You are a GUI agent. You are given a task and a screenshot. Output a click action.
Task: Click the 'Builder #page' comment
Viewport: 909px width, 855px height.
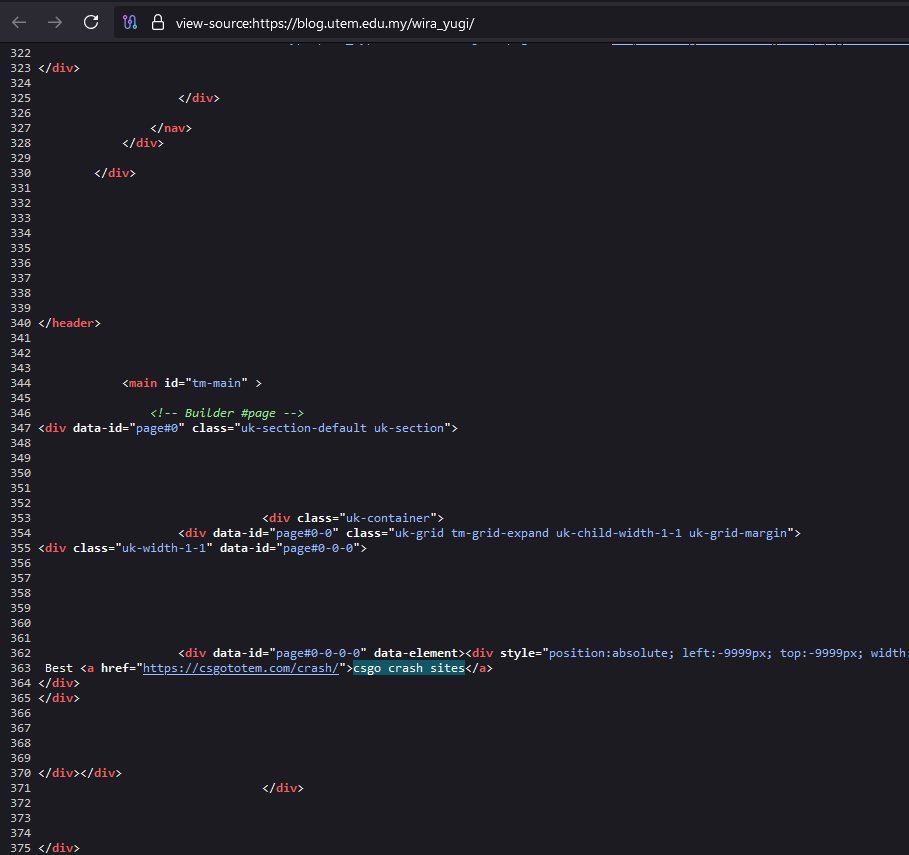pos(227,413)
